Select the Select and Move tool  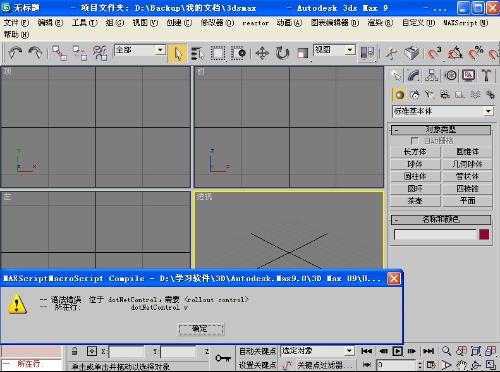pos(262,53)
